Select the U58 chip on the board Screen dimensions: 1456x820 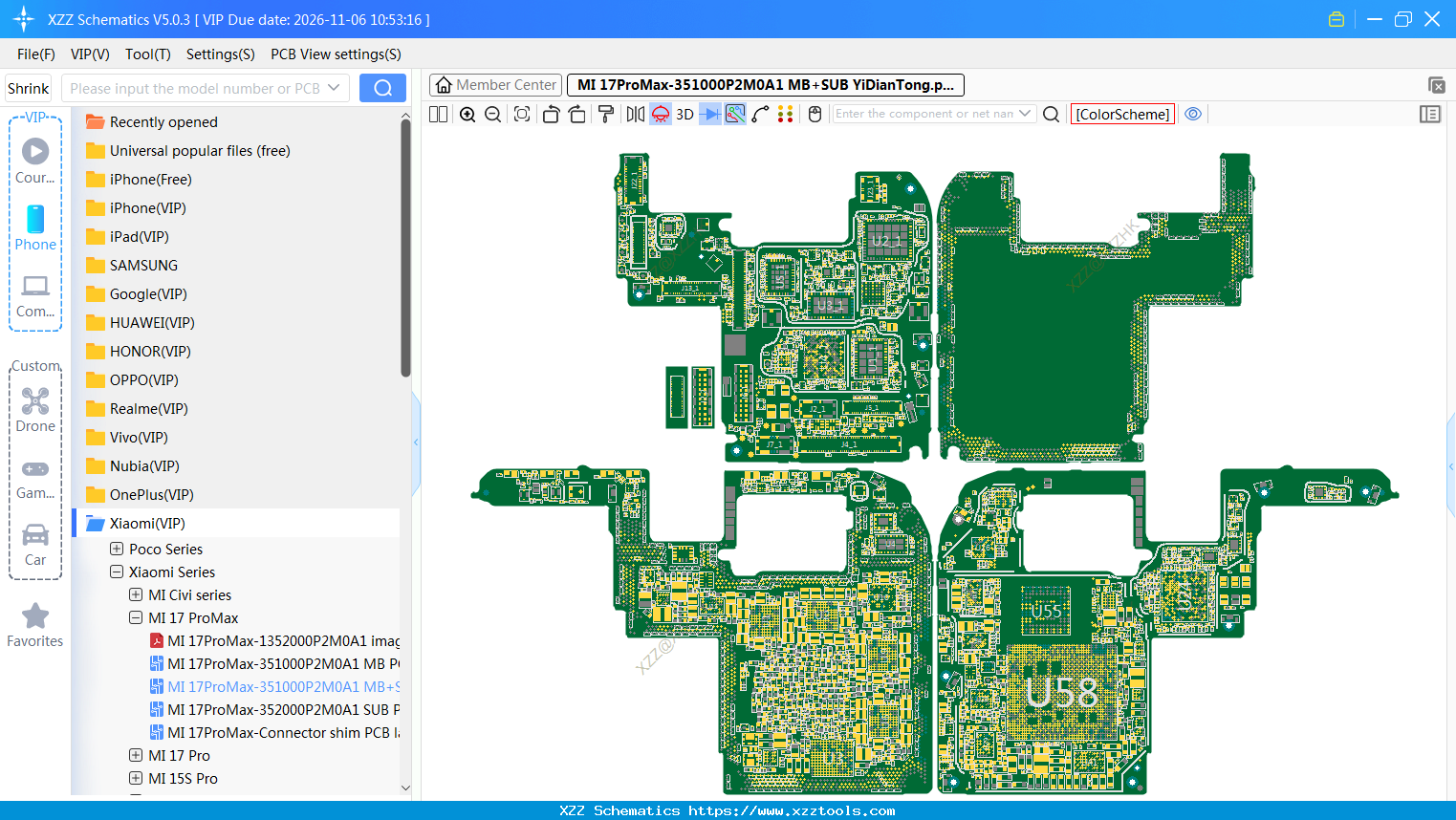[1061, 692]
